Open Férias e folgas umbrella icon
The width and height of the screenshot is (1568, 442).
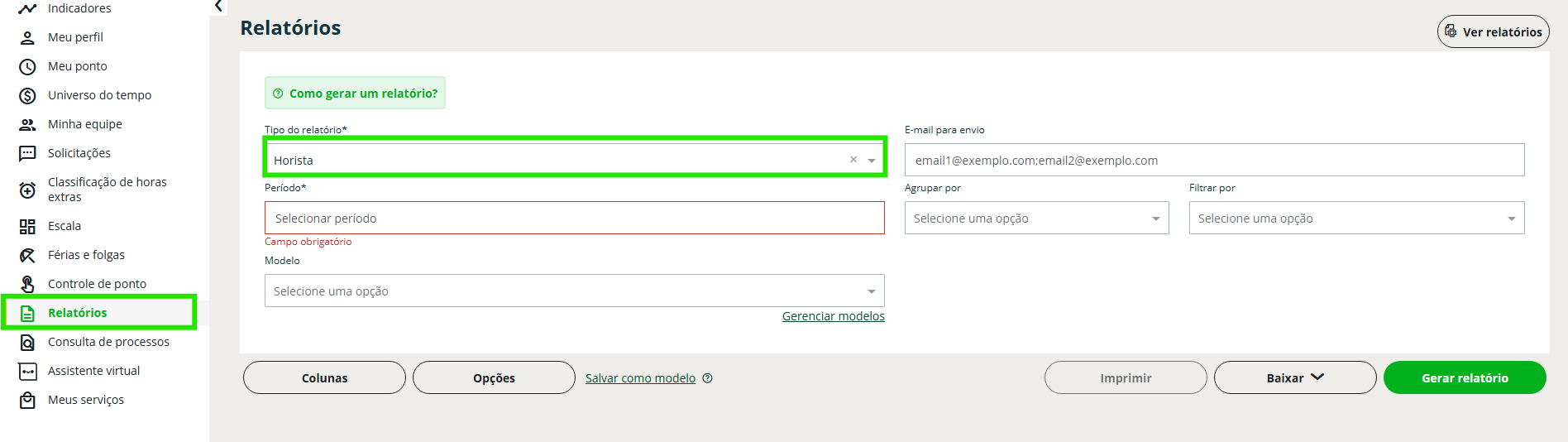click(27, 255)
